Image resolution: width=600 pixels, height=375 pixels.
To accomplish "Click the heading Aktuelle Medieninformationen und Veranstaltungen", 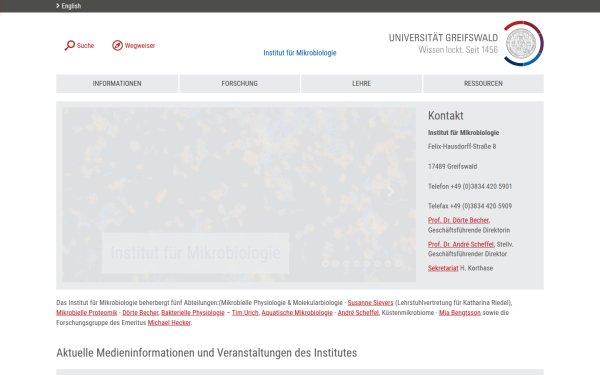I will [x=207, y=352].
